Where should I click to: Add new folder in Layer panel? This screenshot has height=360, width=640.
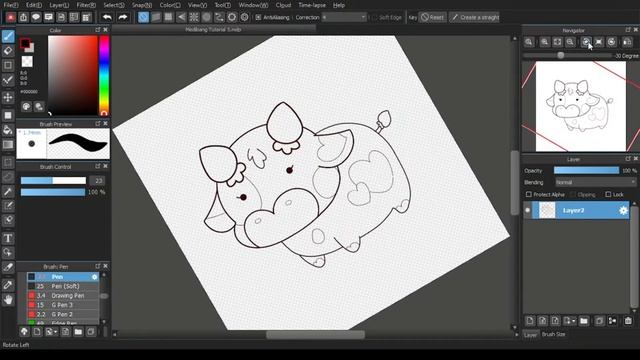pos(584,321)
